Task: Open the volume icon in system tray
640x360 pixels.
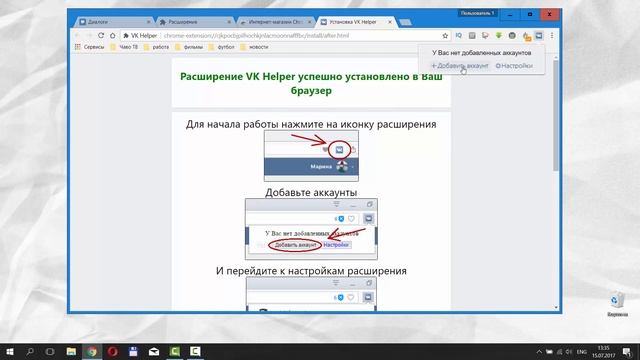Action: coord(569,352)
